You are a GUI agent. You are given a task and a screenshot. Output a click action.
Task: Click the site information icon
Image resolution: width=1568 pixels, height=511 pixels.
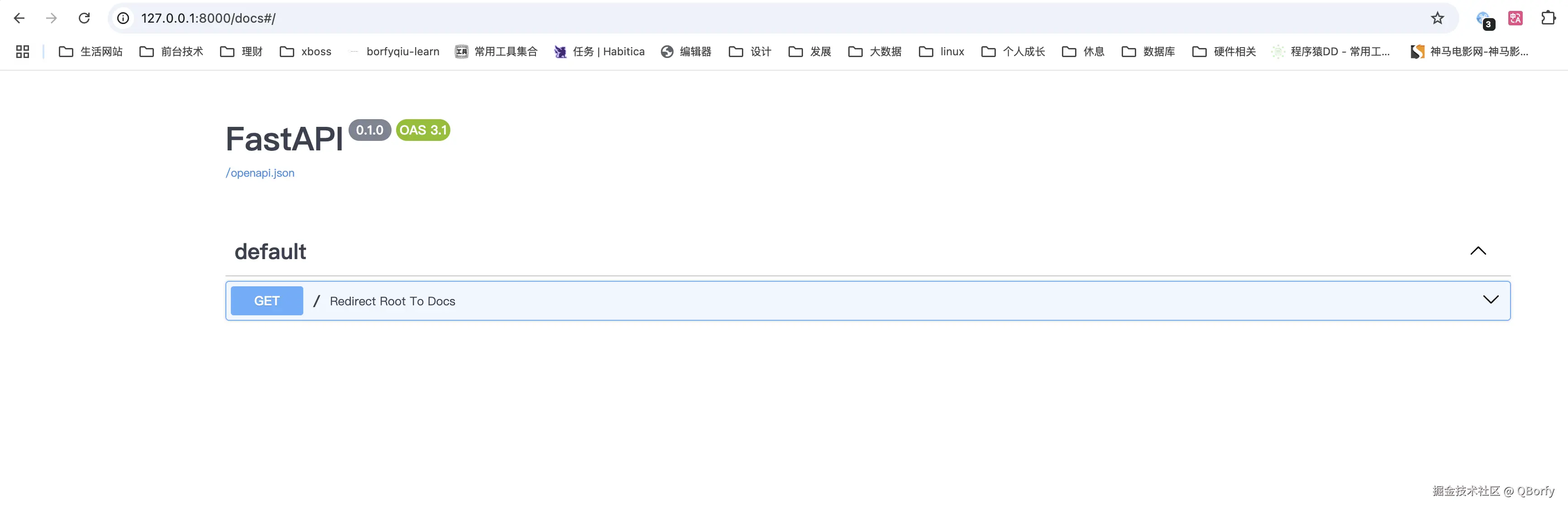(x=123, y=18)
